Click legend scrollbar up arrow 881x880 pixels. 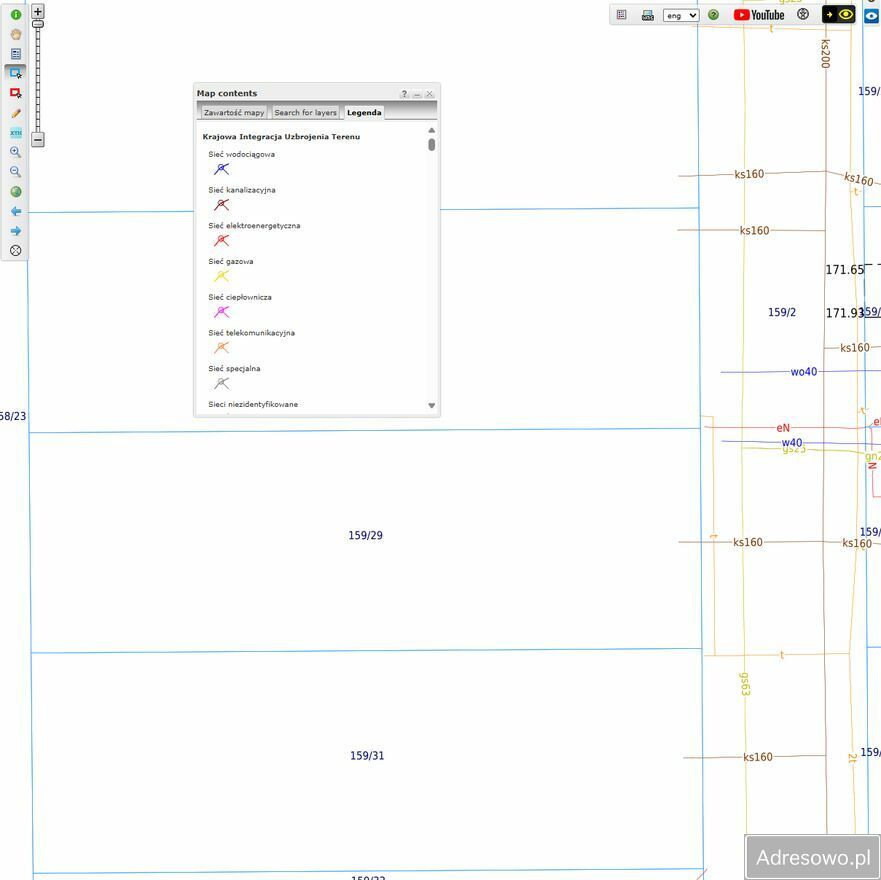point(432,130)
